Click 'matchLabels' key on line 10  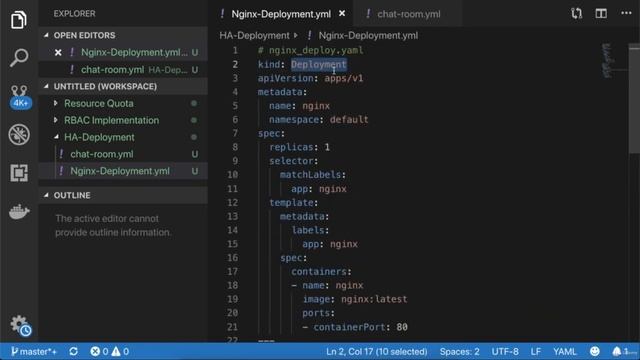click(310, 175)
